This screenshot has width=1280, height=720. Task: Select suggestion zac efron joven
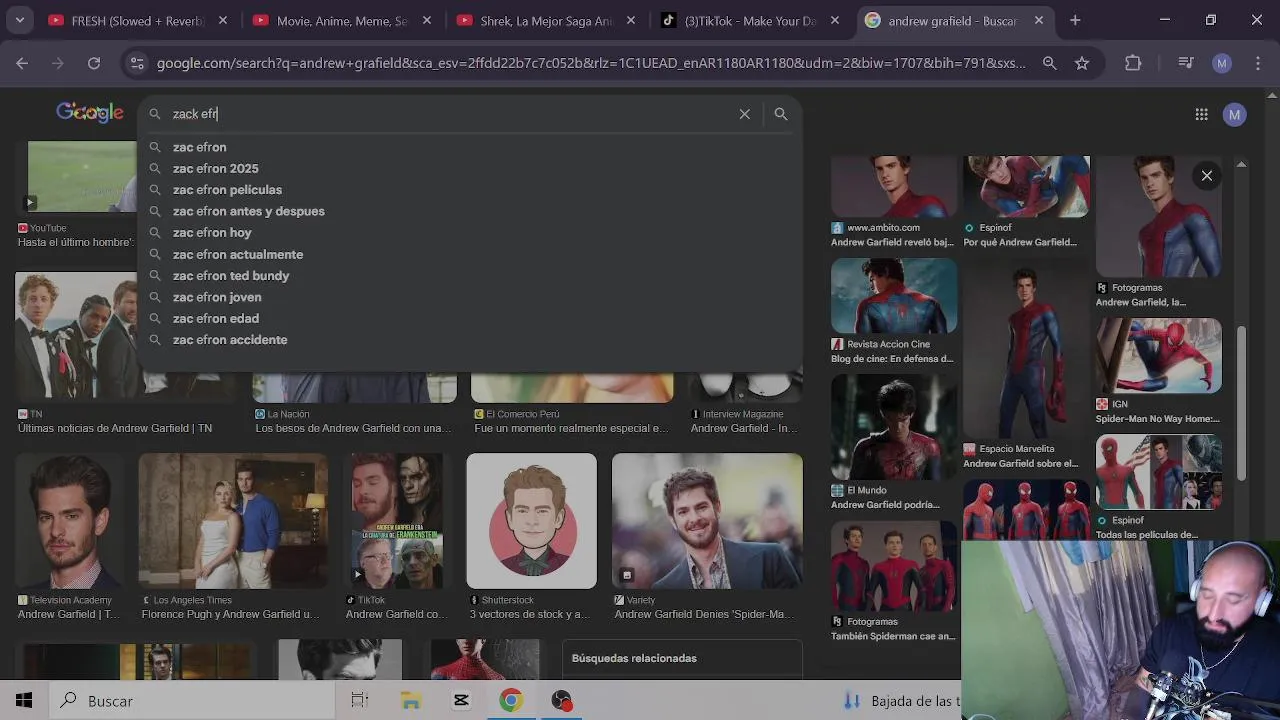click(469, 297)
